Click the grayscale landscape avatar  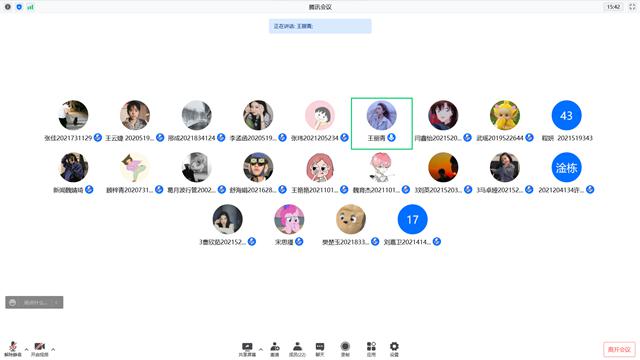197,116
